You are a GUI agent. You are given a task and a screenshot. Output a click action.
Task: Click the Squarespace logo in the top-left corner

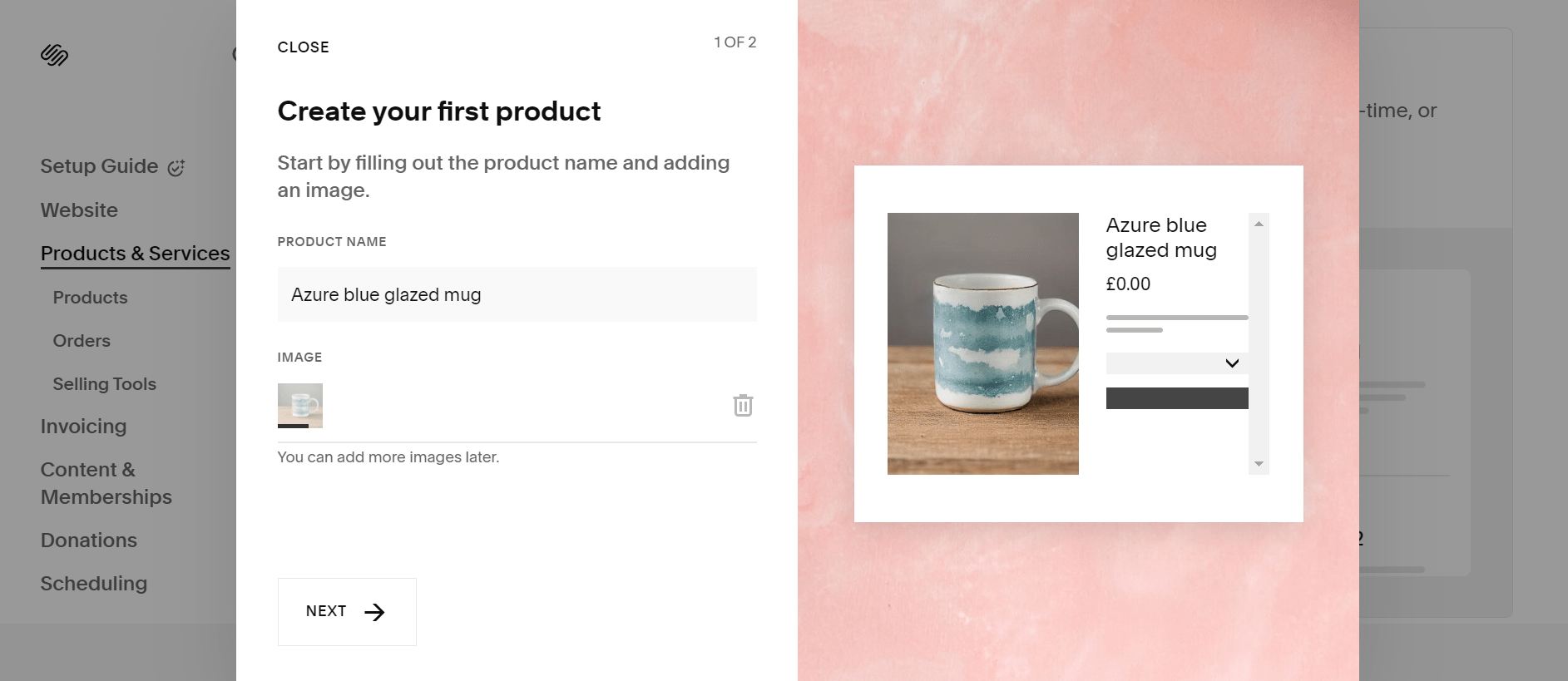tap(53, 55)
